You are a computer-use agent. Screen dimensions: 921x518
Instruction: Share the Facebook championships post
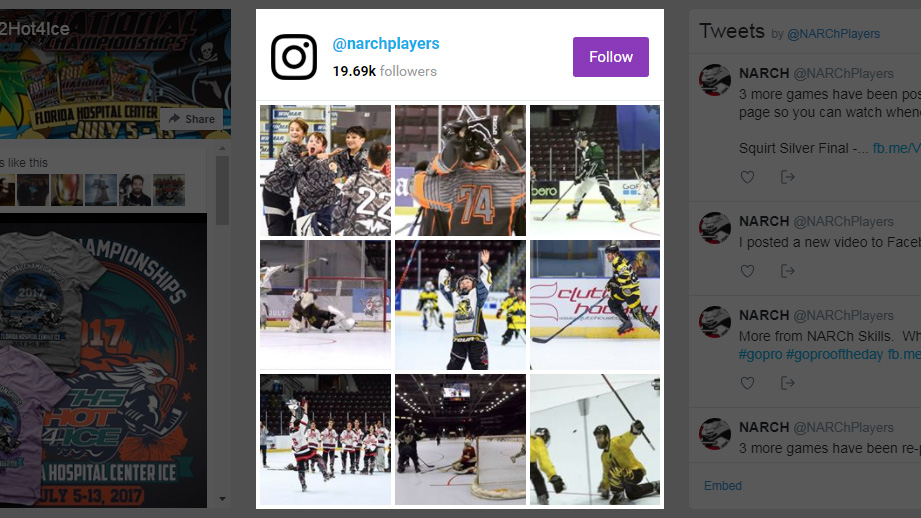point(191,119)
